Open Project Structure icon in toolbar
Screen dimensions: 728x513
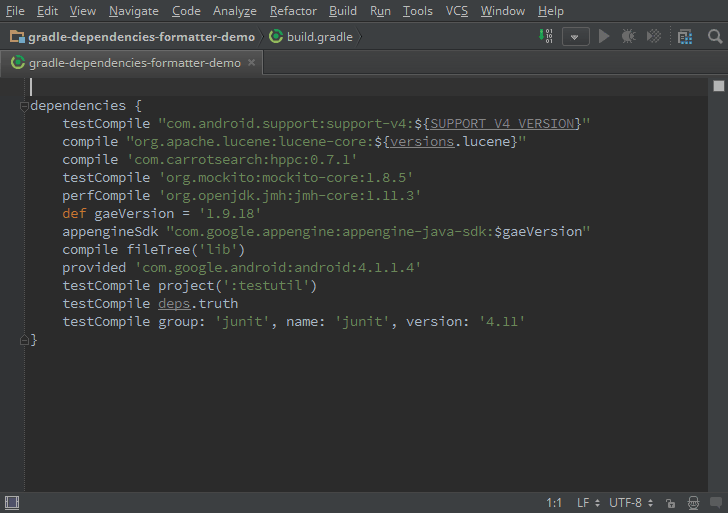pyautogui.click(x=685, y=37)
